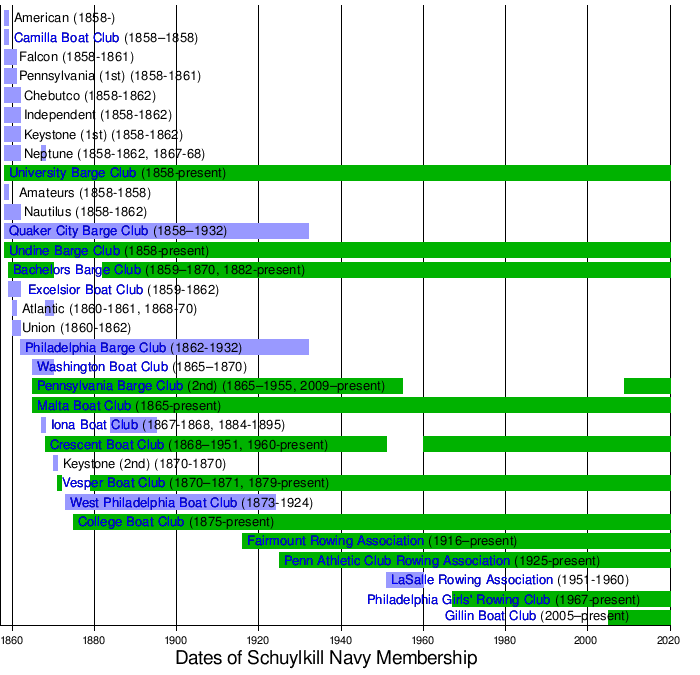This screenshot has height=675, width=700.
Task: Open the Malta Boat Club link
Action: click(x=83, y=405)
